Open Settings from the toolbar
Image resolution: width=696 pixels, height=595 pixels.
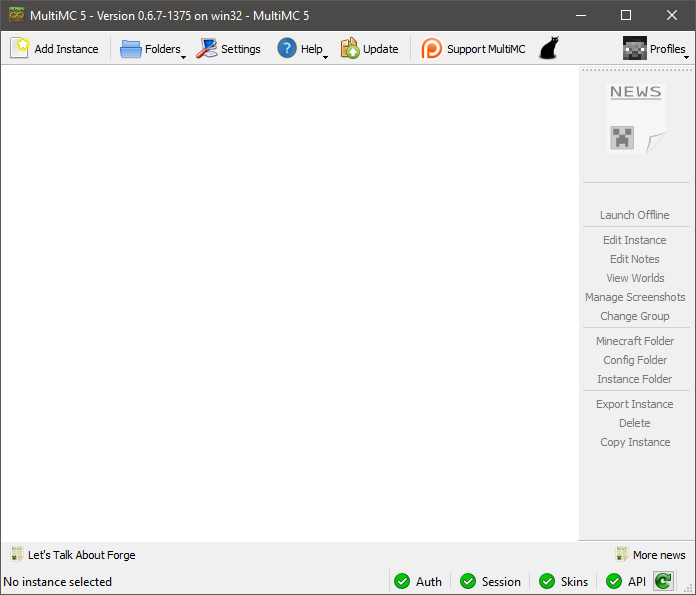pos(207,48)
